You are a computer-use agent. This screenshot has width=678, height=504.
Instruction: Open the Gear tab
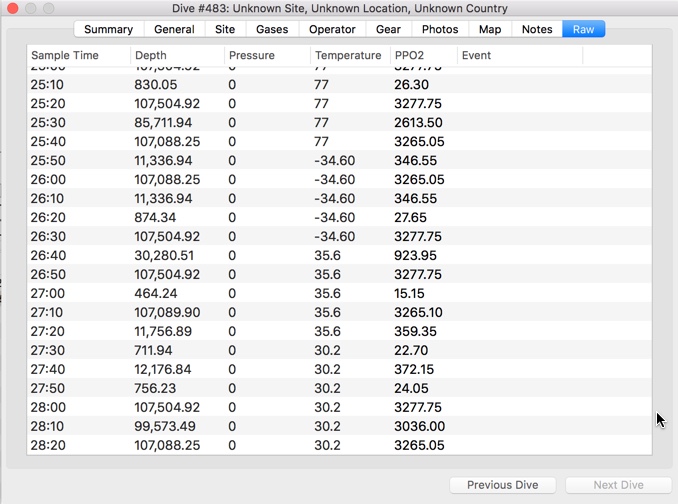coord(388,29)
